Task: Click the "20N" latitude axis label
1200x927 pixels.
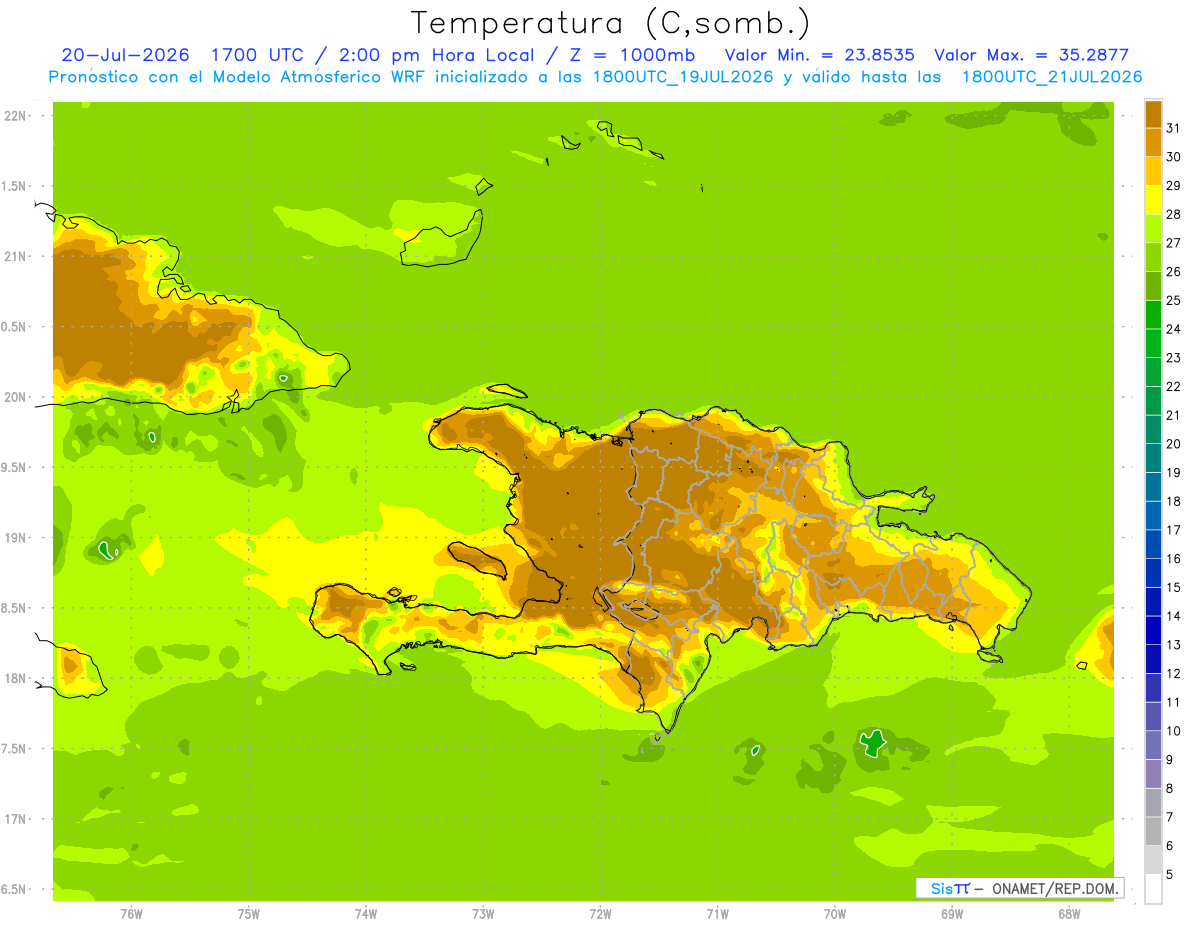Action: (16, 398)
